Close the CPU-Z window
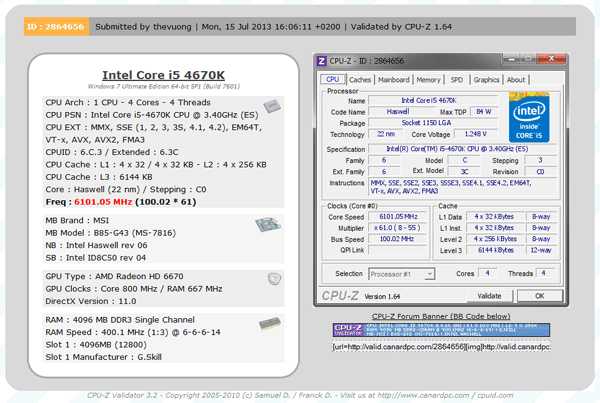Screen dimensions: 600x403 coord(551,59)
